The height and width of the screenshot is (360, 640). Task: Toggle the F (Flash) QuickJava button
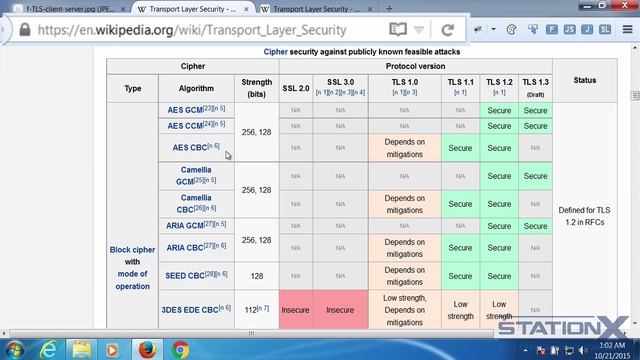click(552, 29)
